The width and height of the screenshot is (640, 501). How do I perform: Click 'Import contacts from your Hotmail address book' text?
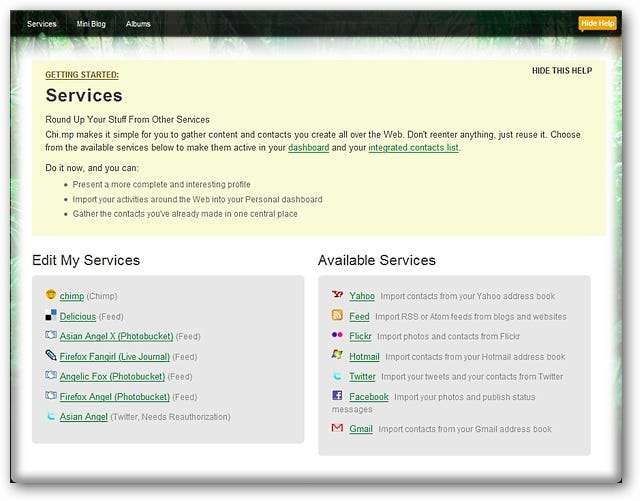pos(476,357)
